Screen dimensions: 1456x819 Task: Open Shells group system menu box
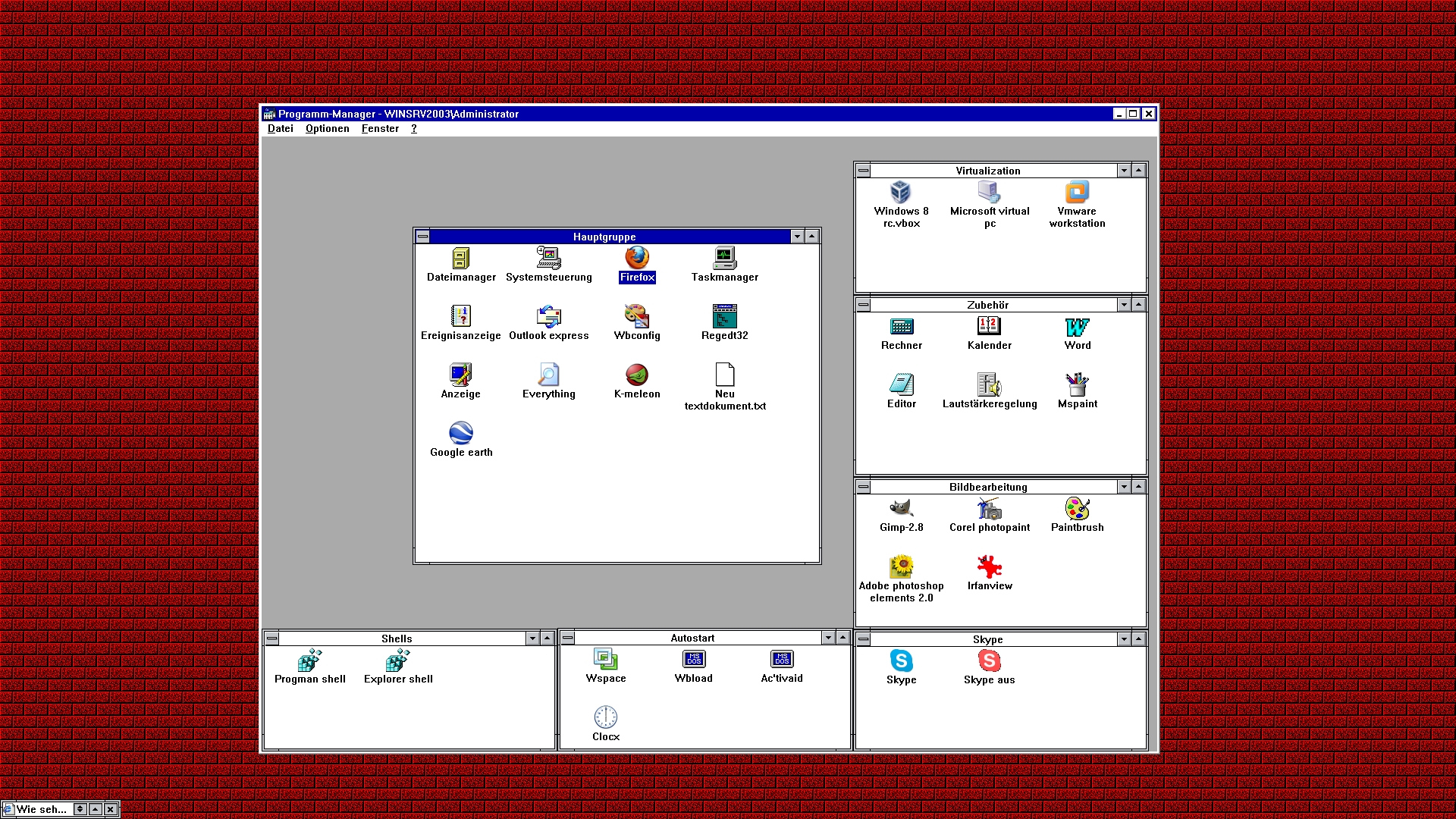272,639
